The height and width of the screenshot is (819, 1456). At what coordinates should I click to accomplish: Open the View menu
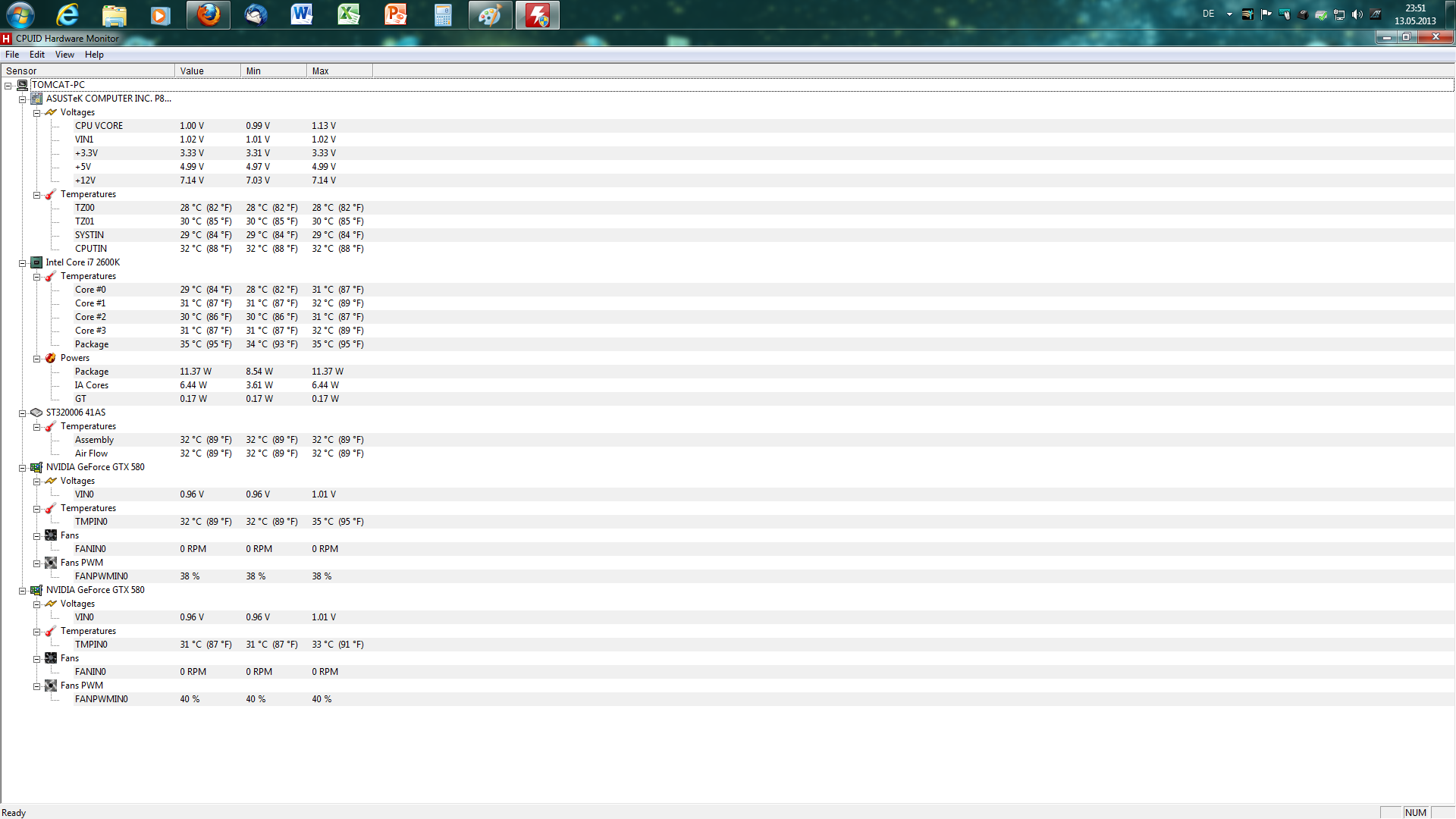[64, 55]
